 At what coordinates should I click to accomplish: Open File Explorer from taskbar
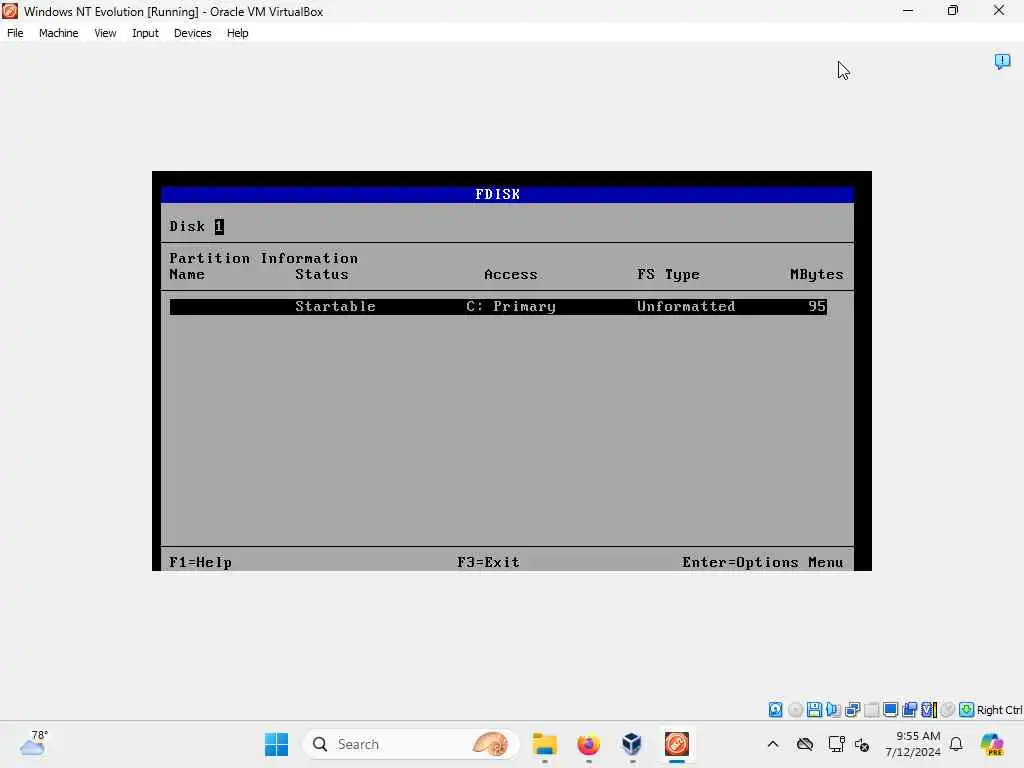point(544,744)
